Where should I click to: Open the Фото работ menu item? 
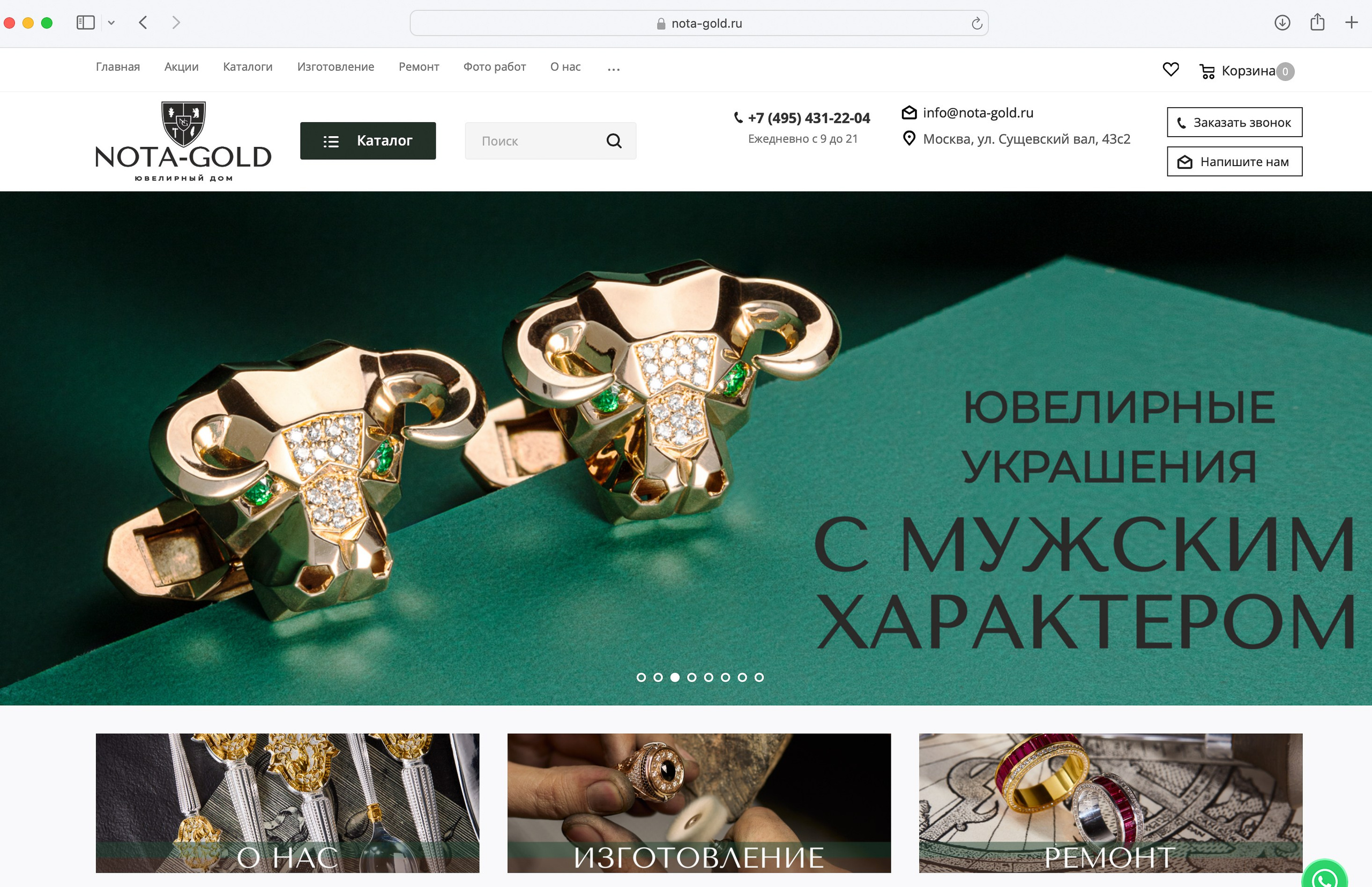coord(494,67)
